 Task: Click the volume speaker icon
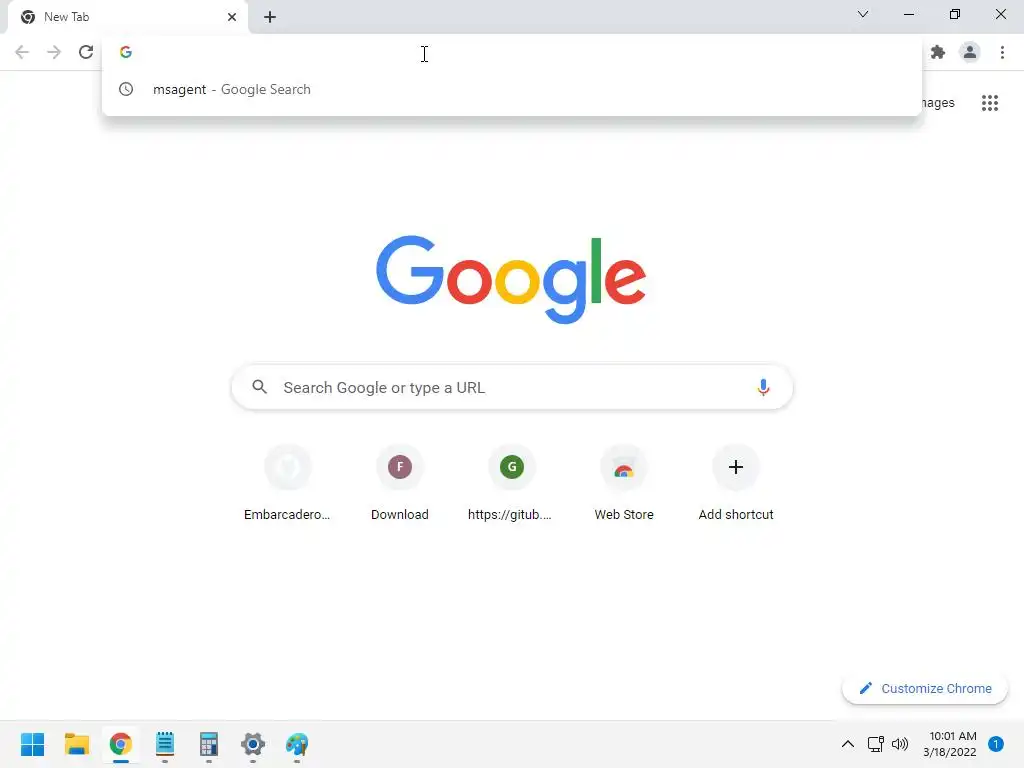tap(900, 744)
